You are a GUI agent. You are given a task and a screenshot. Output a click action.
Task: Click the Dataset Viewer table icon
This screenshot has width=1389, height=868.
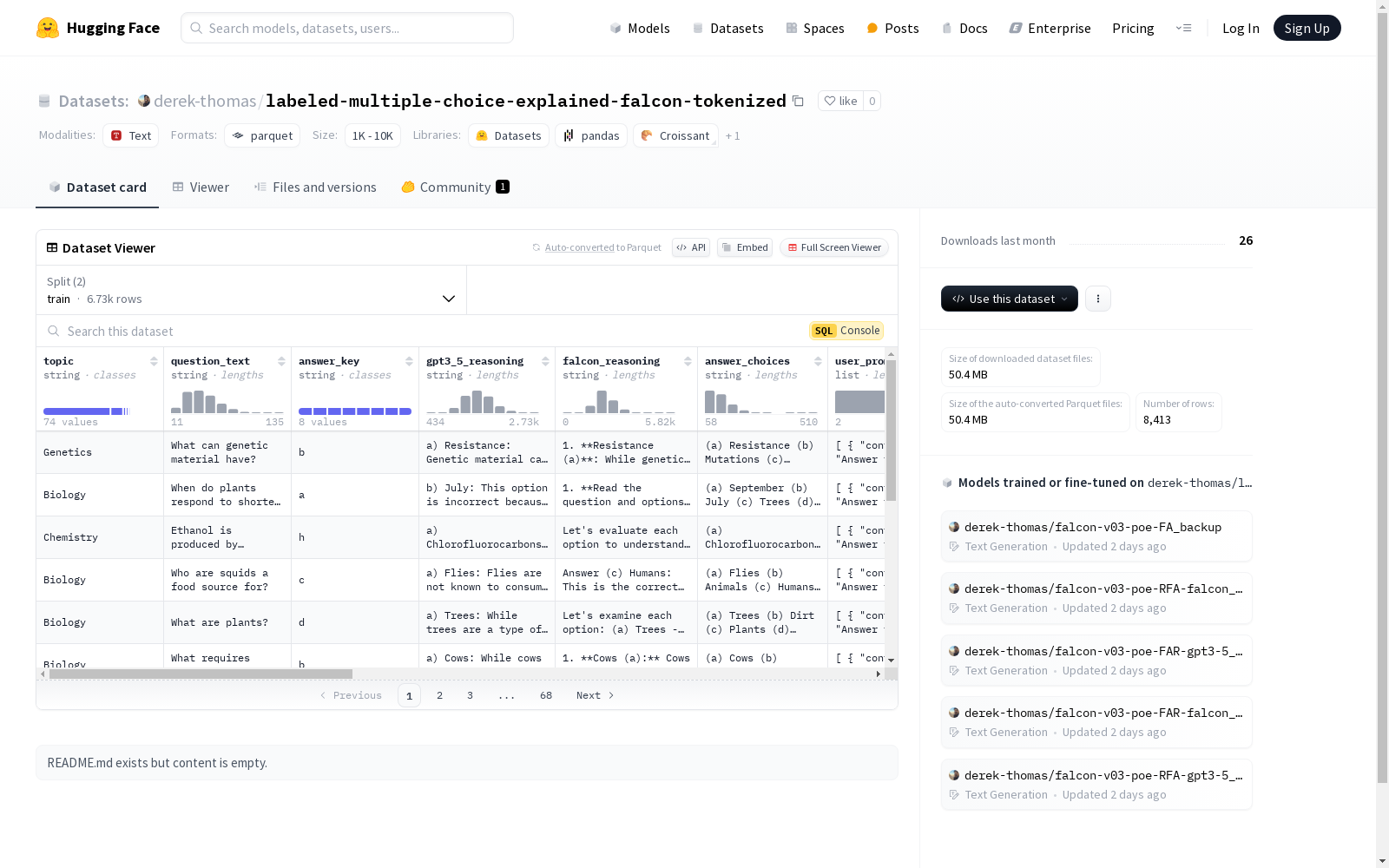pos(52,247)
